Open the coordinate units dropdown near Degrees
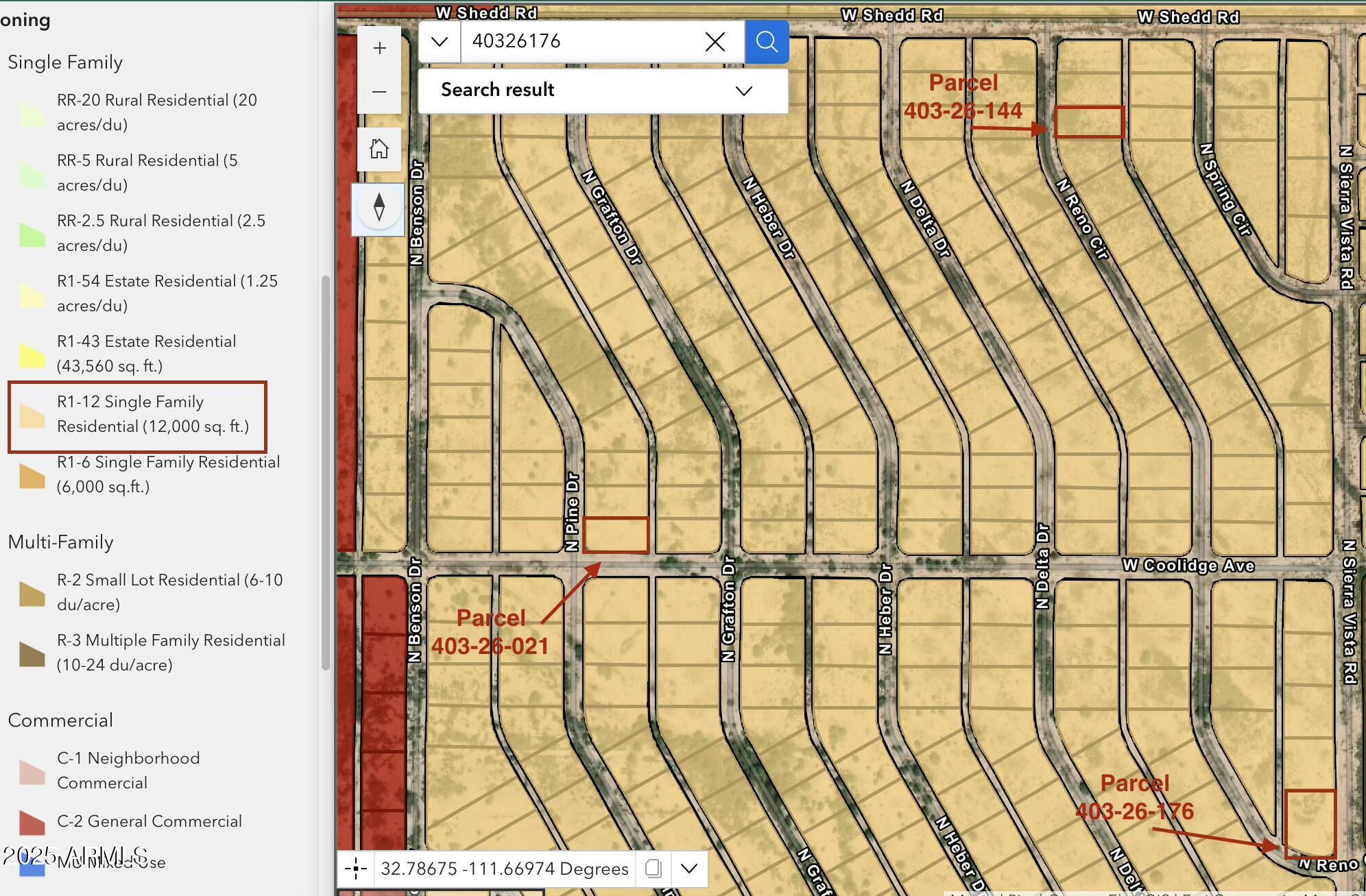Image resolution: width=1366 pixels, height=896 pixels. [689, 868]
